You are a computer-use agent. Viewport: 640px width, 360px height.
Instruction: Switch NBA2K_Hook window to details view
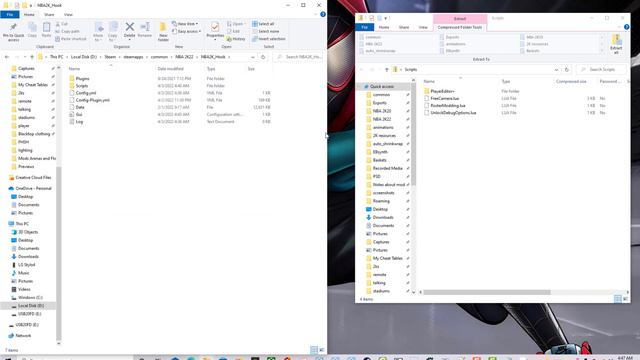point(314,350)
